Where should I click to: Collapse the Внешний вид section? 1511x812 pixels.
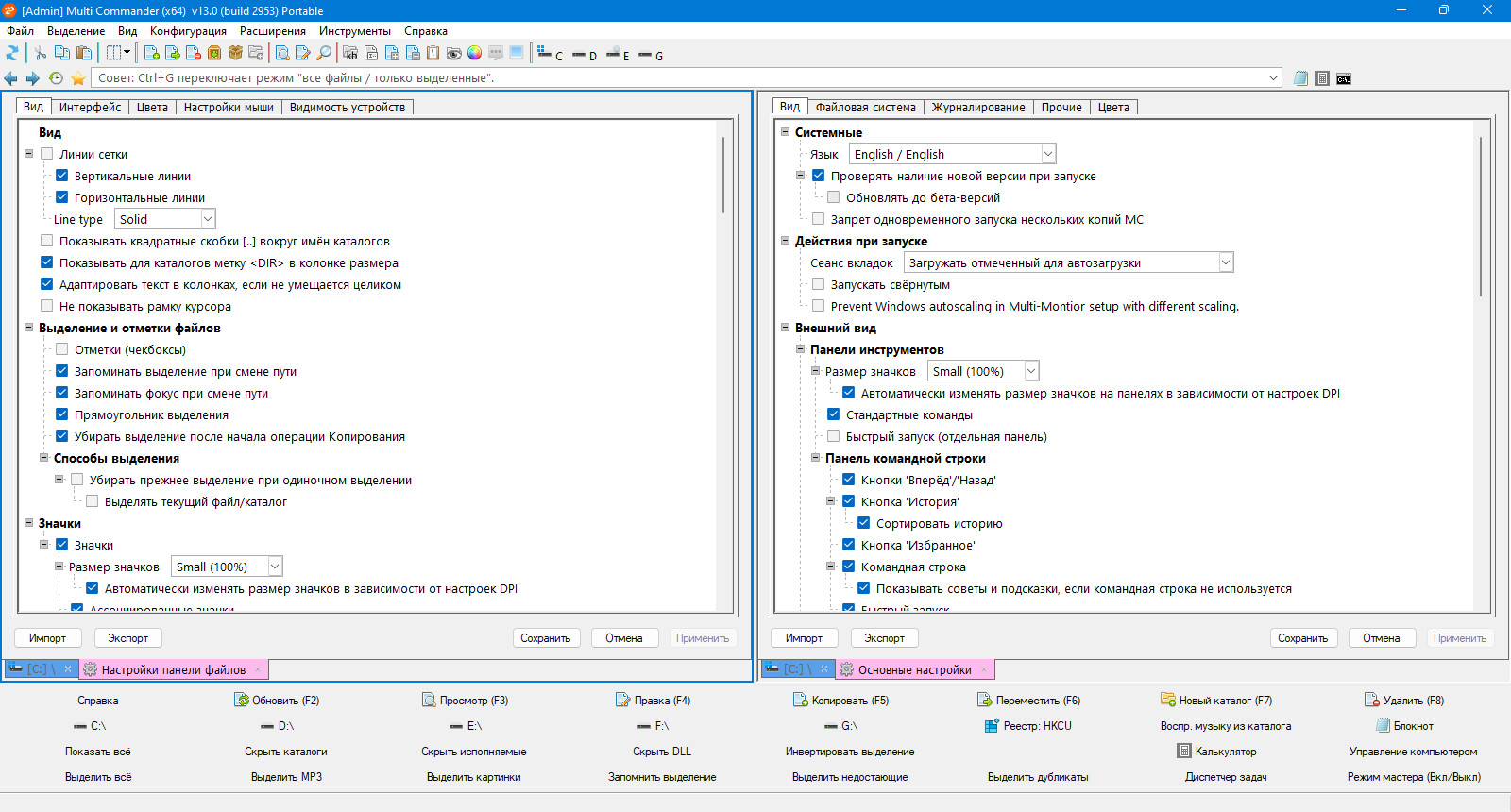pyautogui.click(x=785, y=328)
